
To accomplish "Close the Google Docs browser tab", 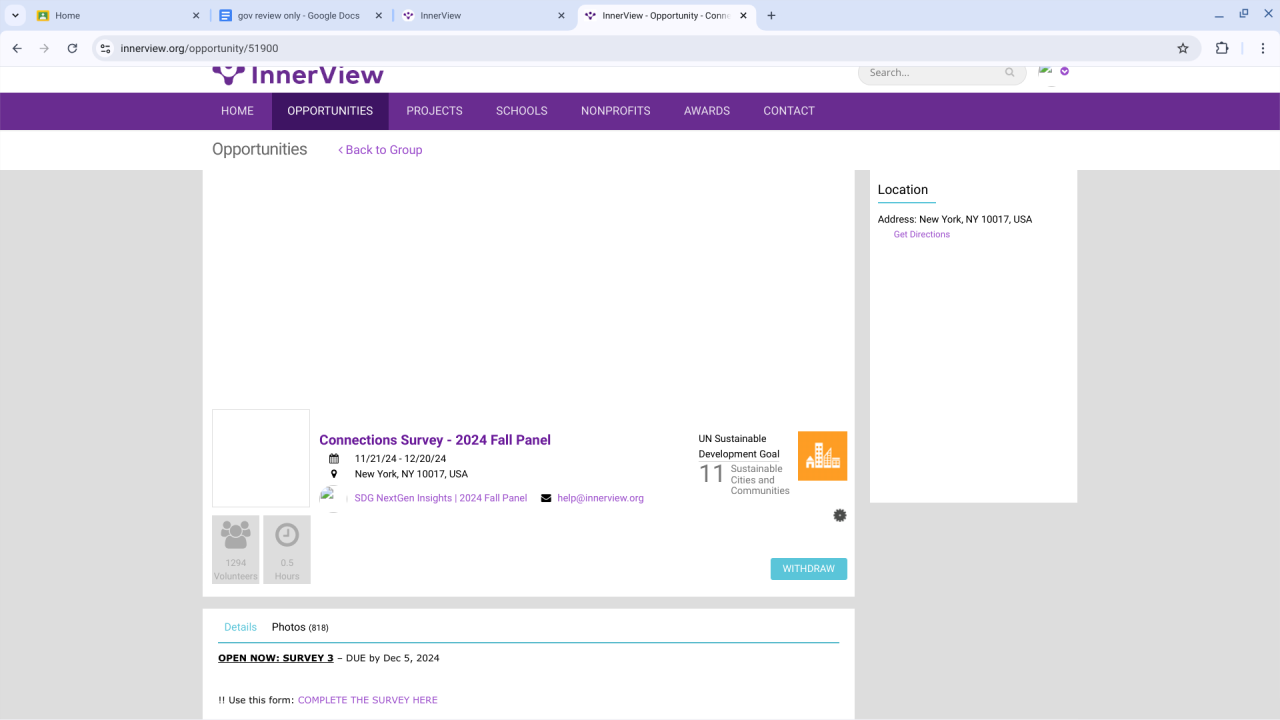I will pos(378,16).
